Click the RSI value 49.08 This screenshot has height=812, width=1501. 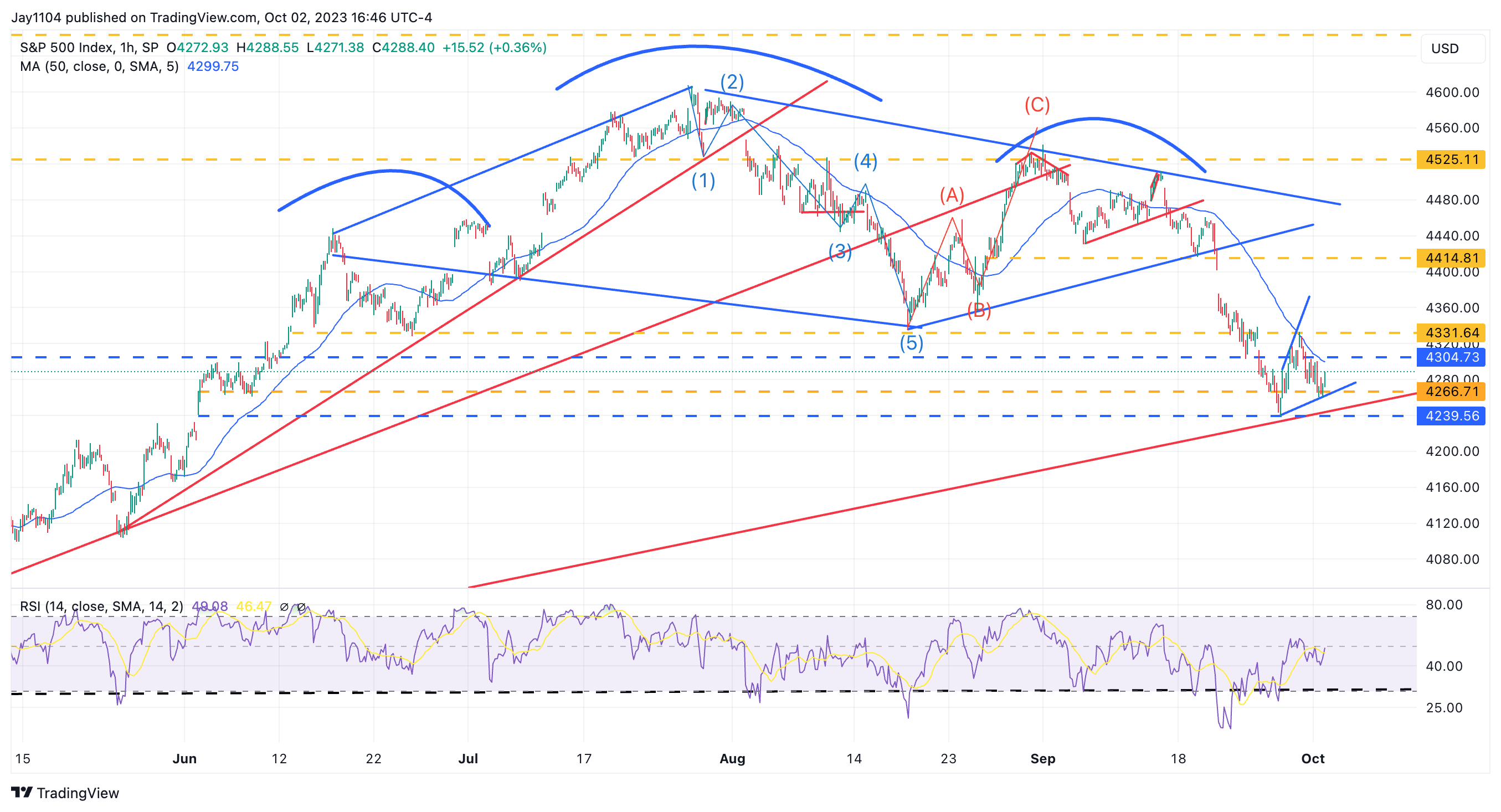pos(210,607)
